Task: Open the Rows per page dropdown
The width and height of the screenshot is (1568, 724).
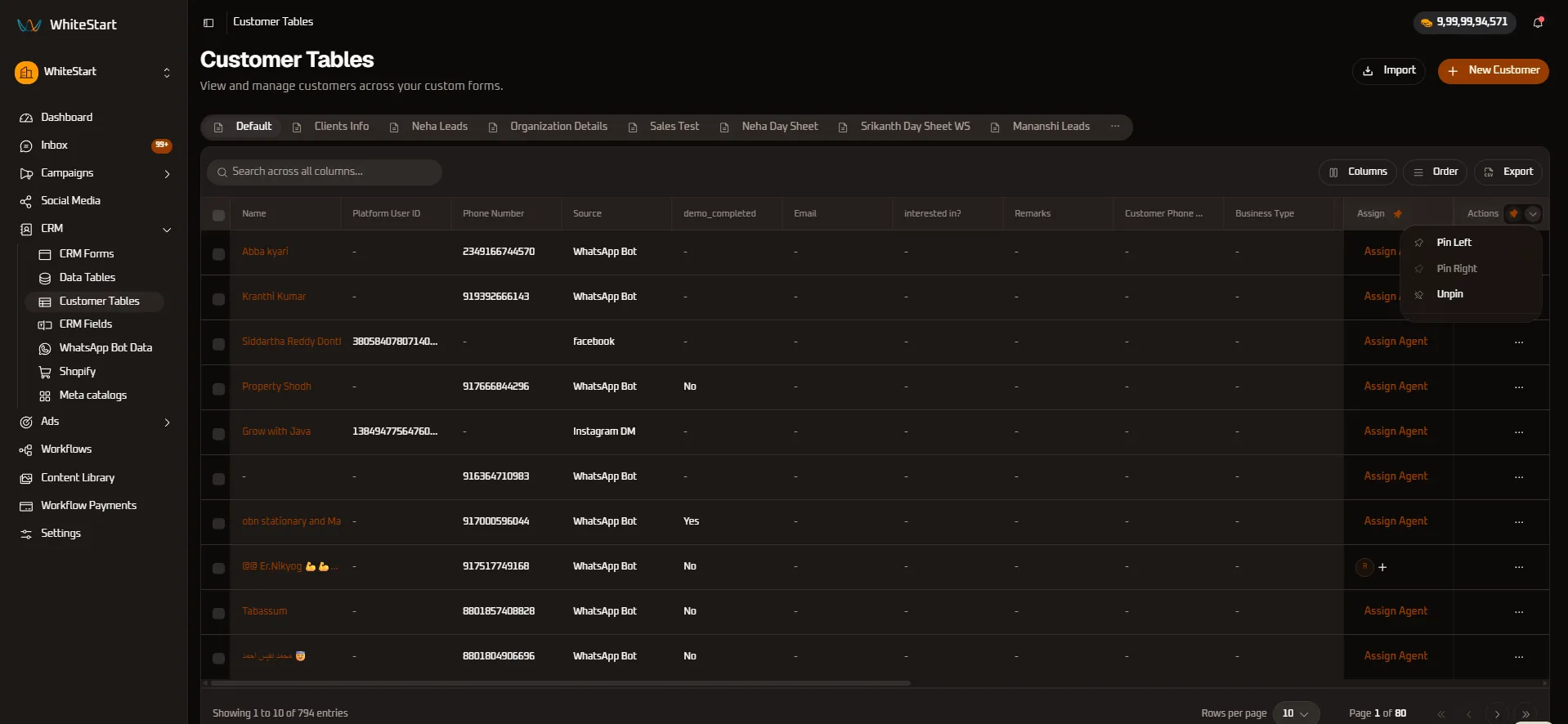Action: pyautogui.click(x=1296, y=713)
